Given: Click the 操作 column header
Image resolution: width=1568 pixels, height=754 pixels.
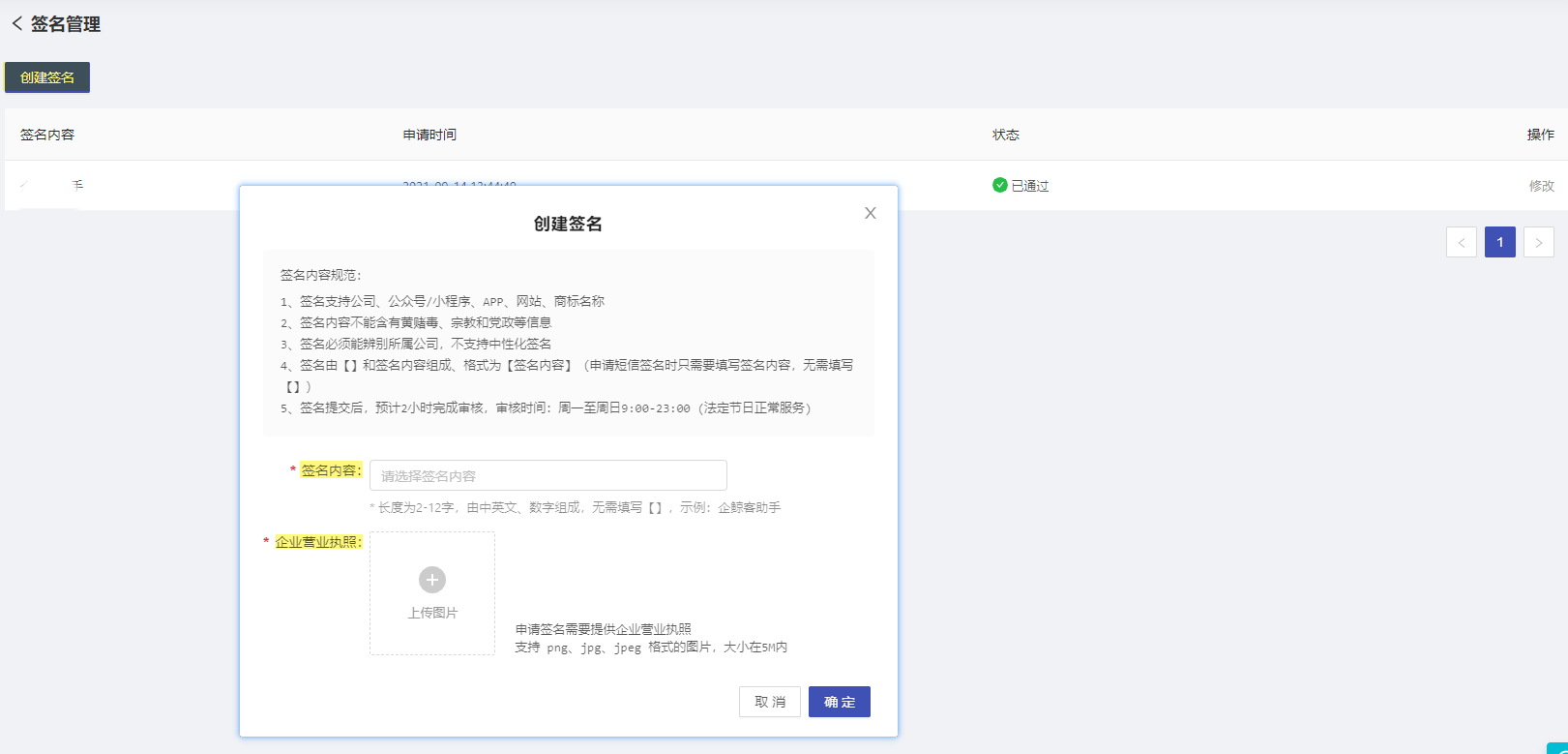Looking at the screenshot, I should tap(1541, 135).
